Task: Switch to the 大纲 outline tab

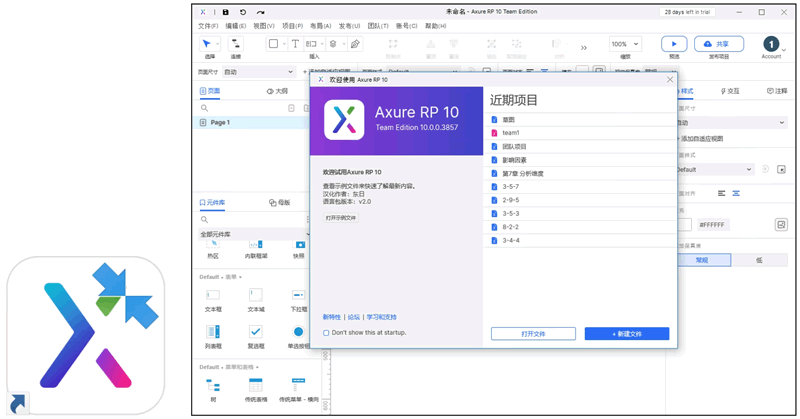Action: [277, 91]
